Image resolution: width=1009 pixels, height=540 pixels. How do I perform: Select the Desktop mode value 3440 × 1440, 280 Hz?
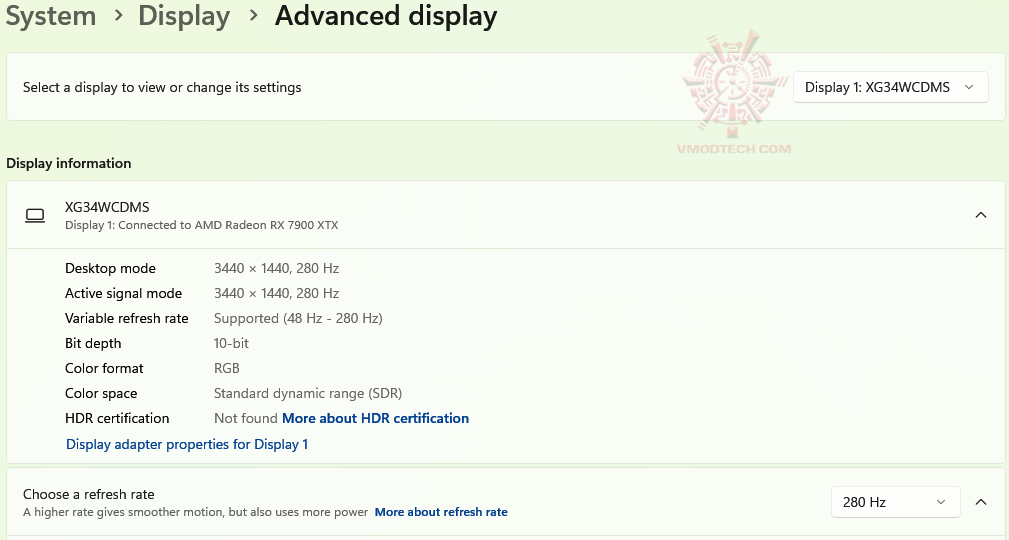tap(276, 268)
